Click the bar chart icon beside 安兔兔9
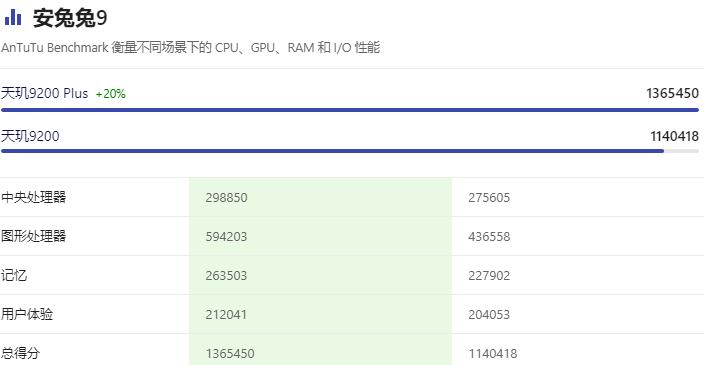The width and height of the screenshot is (704, 365). (x=13, y=17)
